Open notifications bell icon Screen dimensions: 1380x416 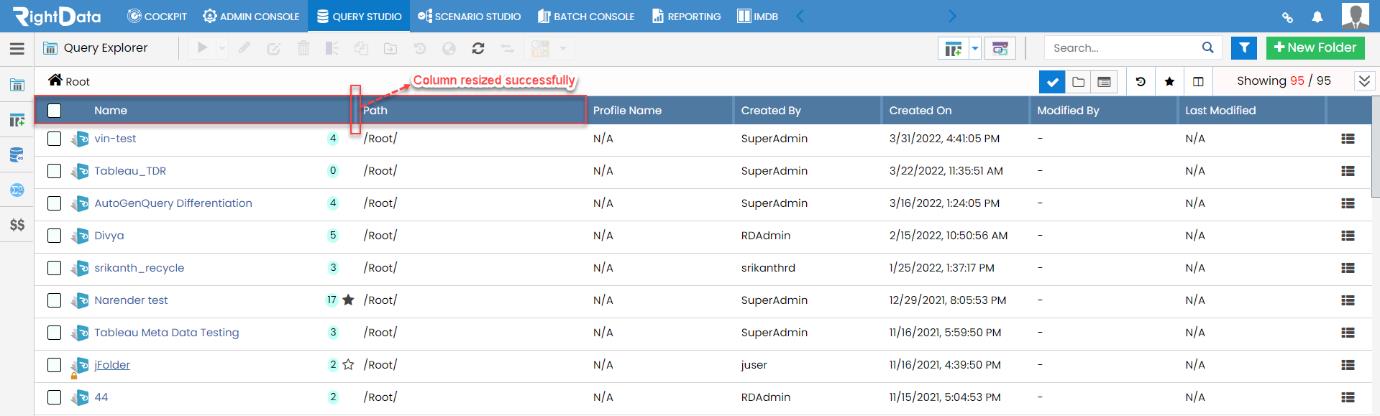1317,17
